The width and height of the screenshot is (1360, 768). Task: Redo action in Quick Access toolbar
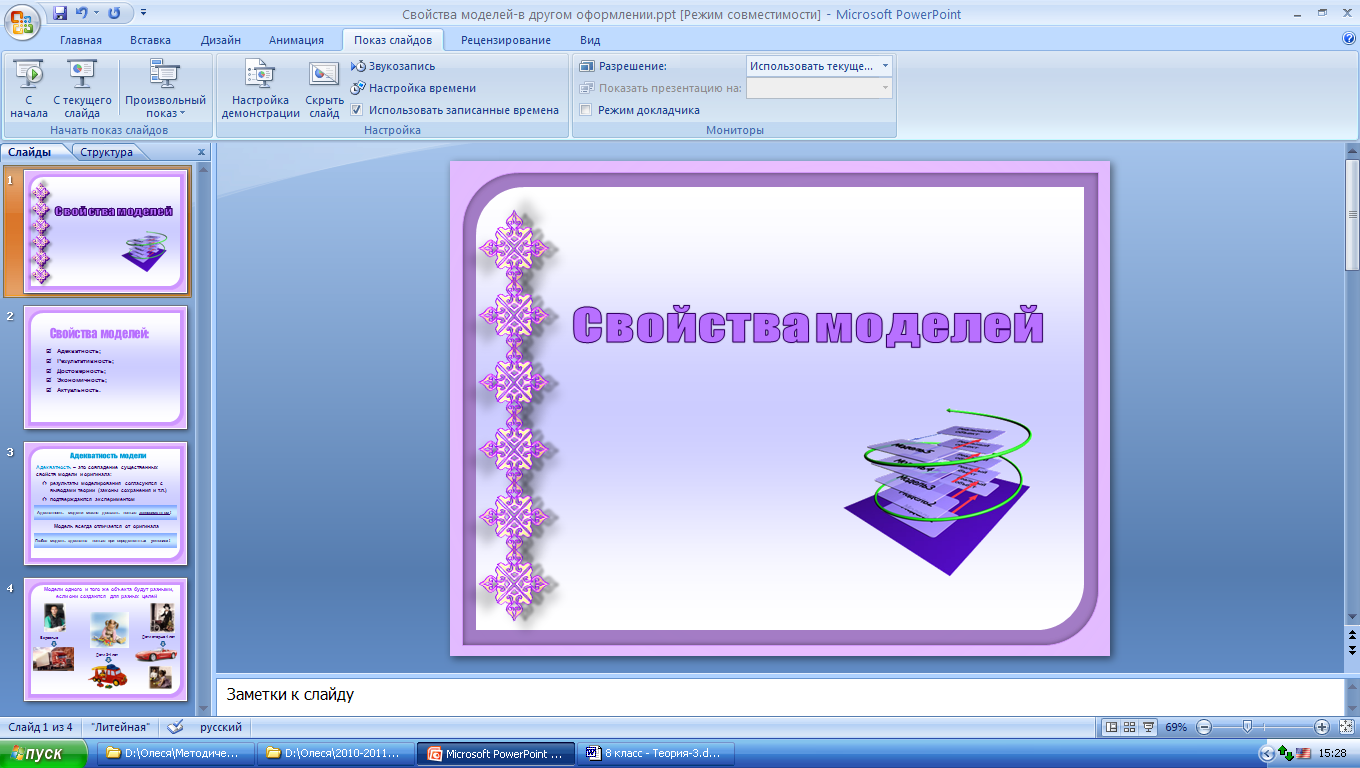[113, 14]
